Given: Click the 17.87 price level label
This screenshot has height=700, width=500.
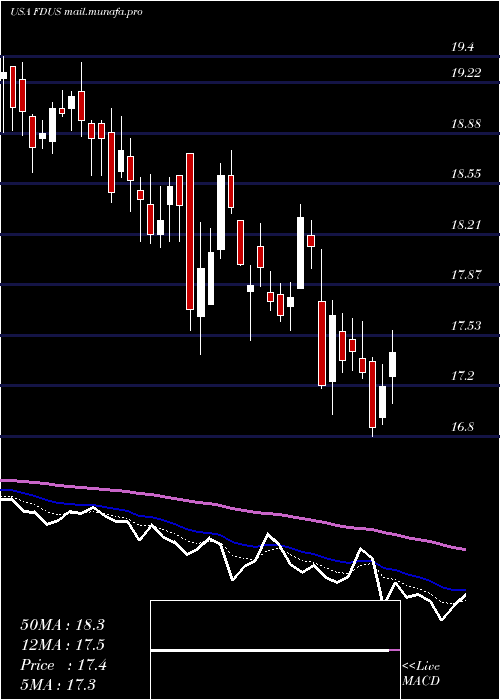Looking at the screenshot, I should [x=466, y=275].
